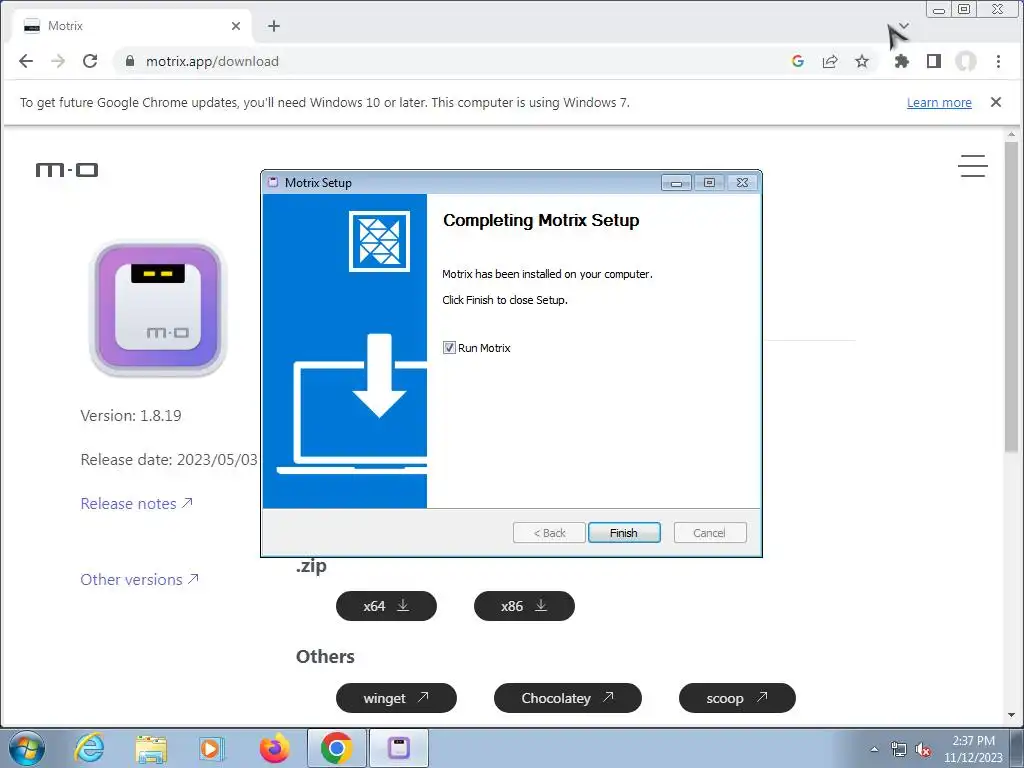The width and height of the screenshot is (1024, 768).
Task: Click the site lock icon in address bar
Action: 130,61
